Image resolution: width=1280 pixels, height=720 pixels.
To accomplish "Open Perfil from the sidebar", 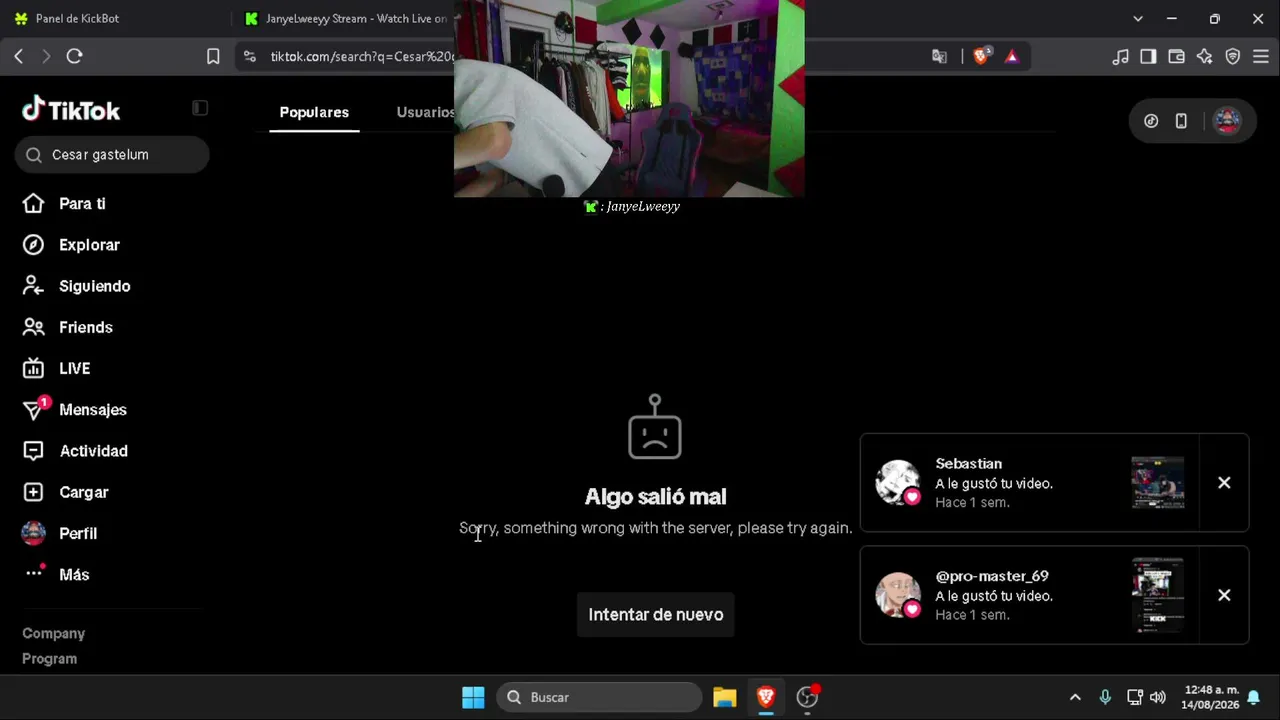I will click(x=77, y=533).
